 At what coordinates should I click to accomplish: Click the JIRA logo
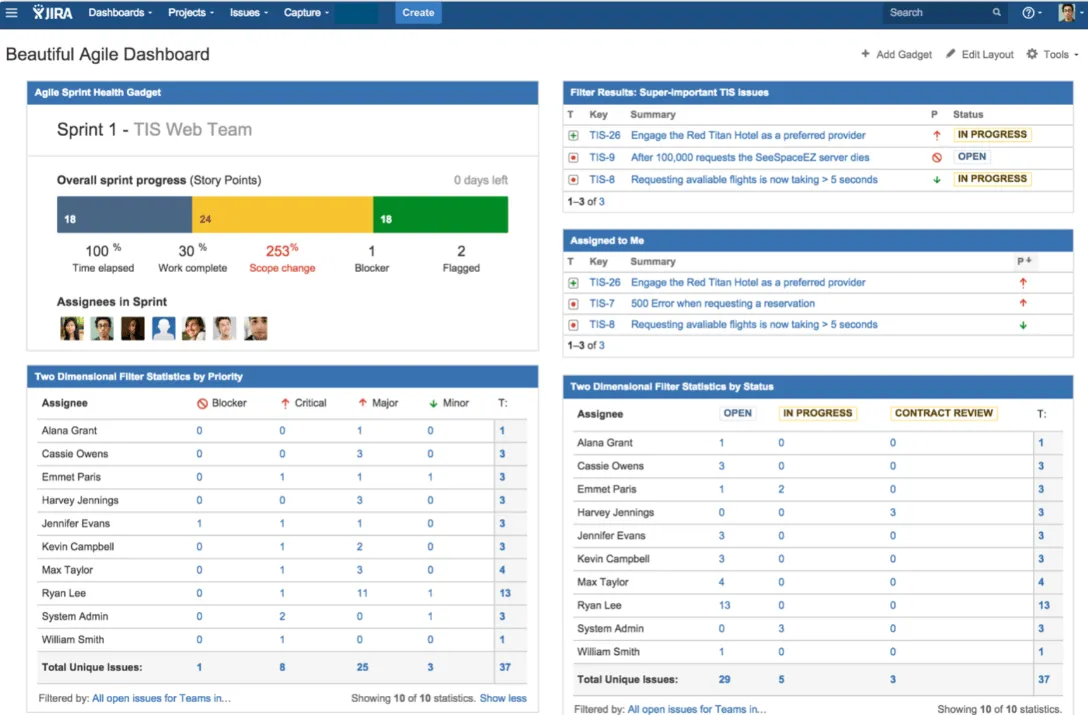point(53,12)
